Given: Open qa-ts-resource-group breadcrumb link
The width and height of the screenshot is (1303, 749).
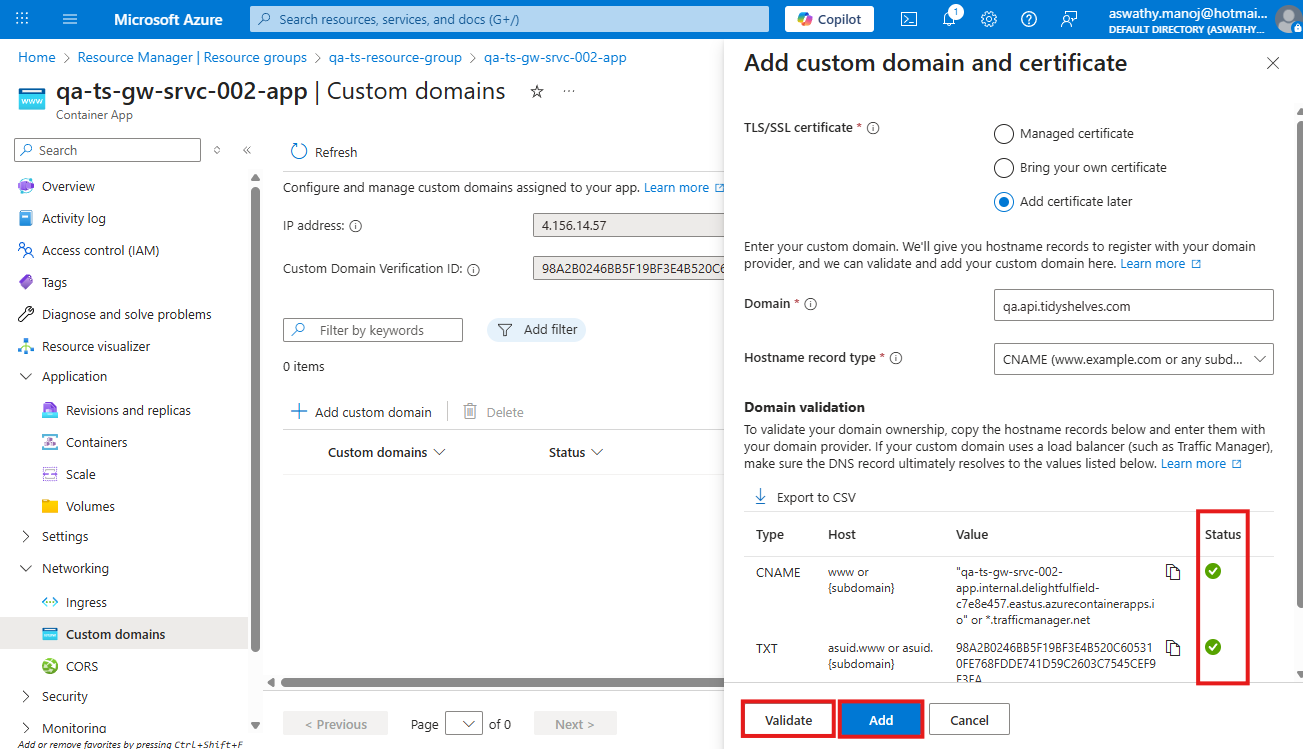Looking at the screenshot, I should (395, 57).
